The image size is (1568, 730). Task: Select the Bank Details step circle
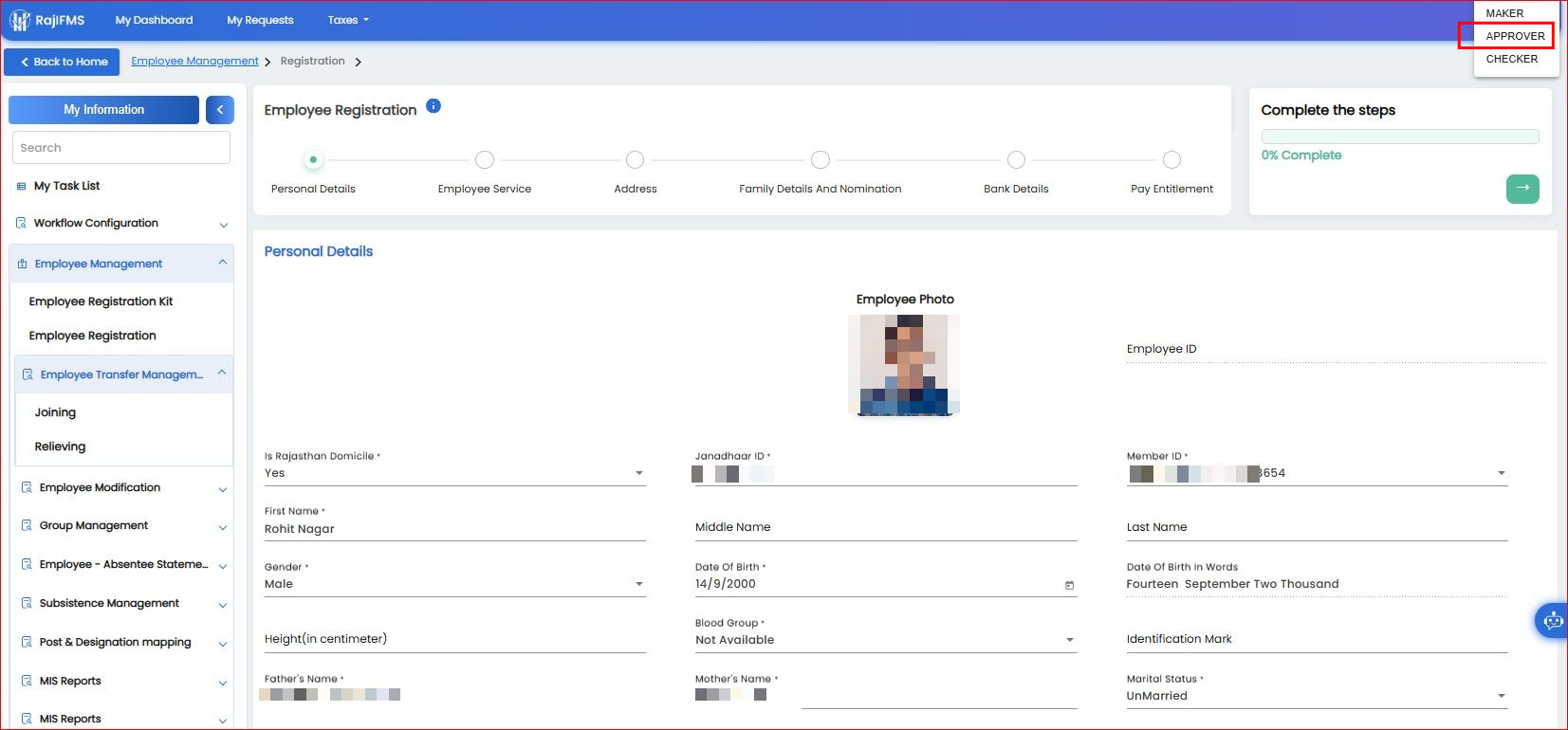[1016, 159]
